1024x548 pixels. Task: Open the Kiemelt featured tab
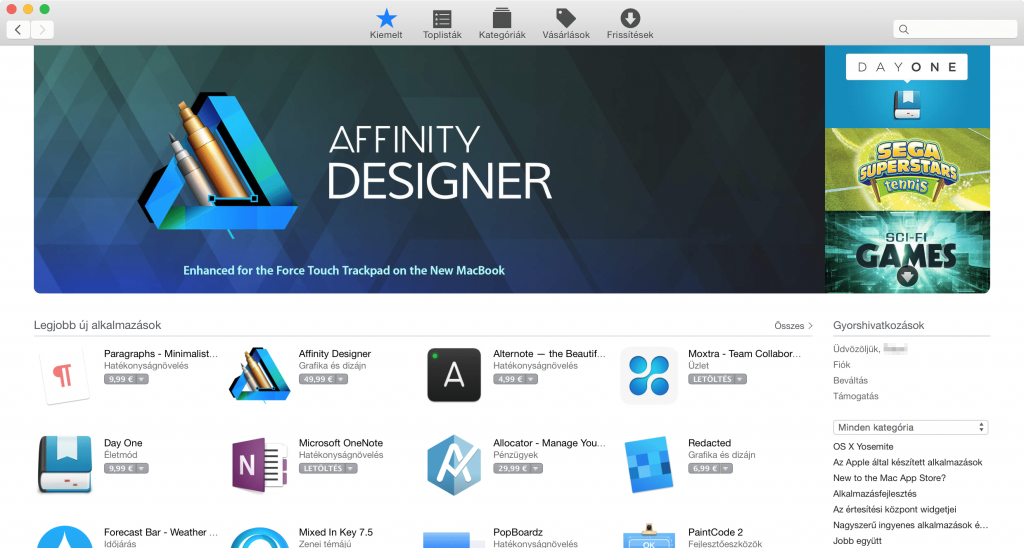(385, 24)
